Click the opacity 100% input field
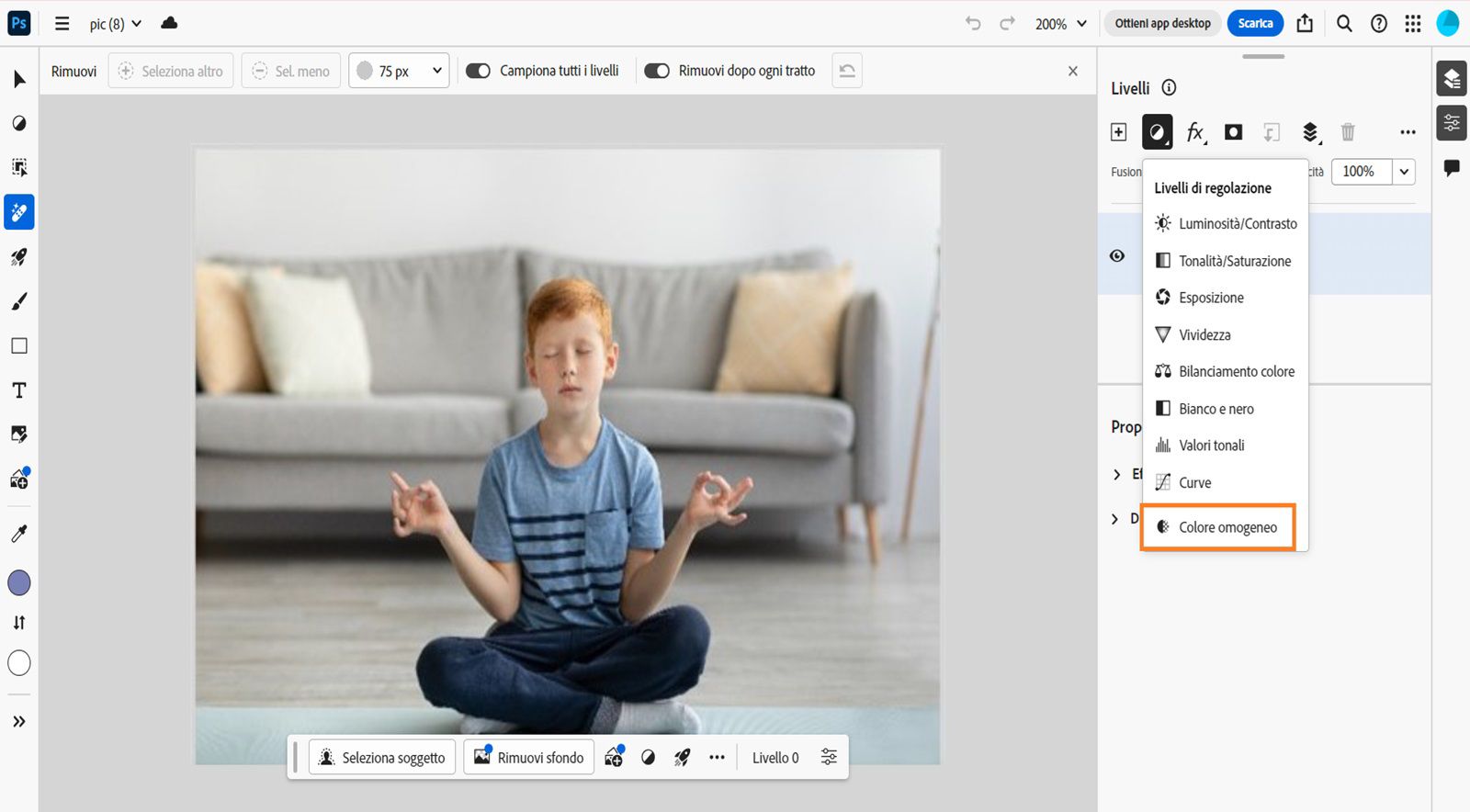This screenshot has height=812, width=1470. [x=1362, y=172]
